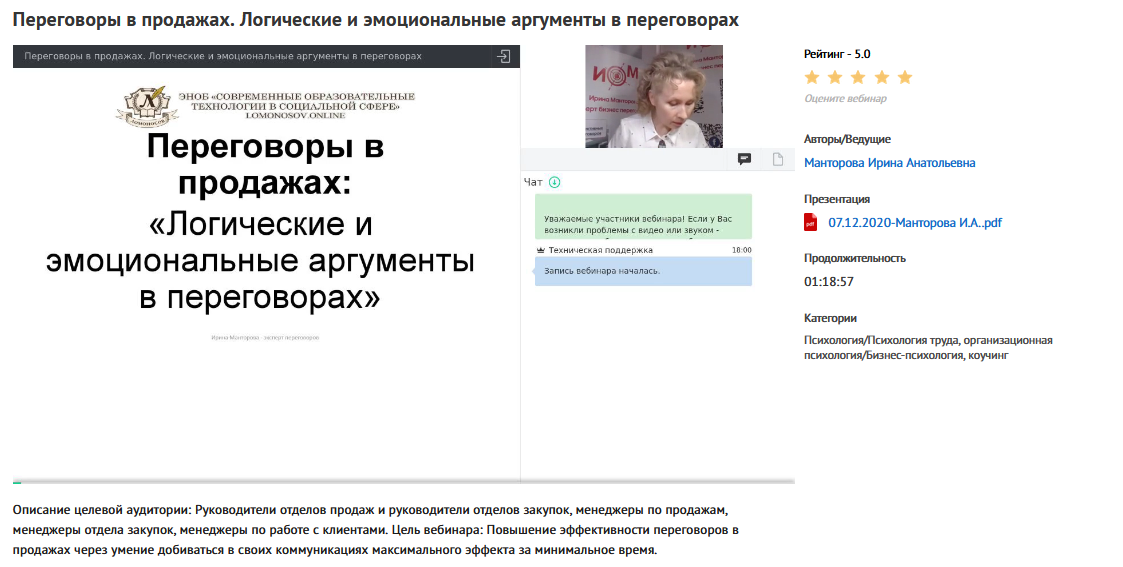Rate the webinar with four stars
This screenshot has height=567, width=1123.
pyautogui.click(x=881, y=78)
